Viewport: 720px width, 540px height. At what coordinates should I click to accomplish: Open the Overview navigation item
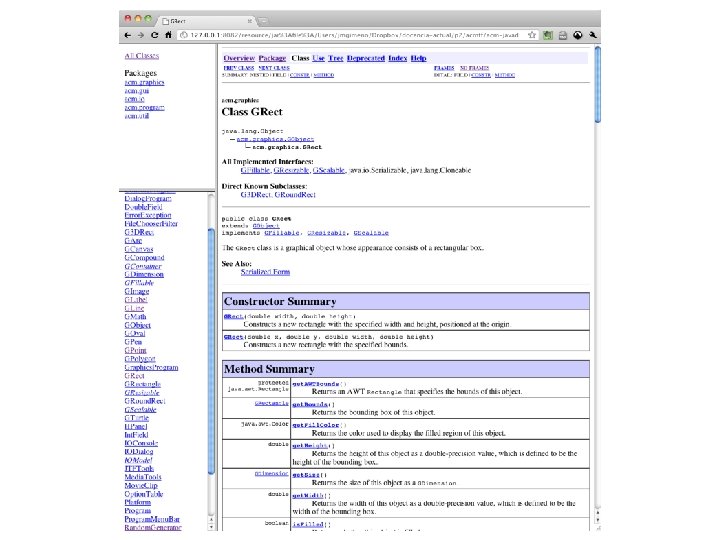[x=239, y=58]
